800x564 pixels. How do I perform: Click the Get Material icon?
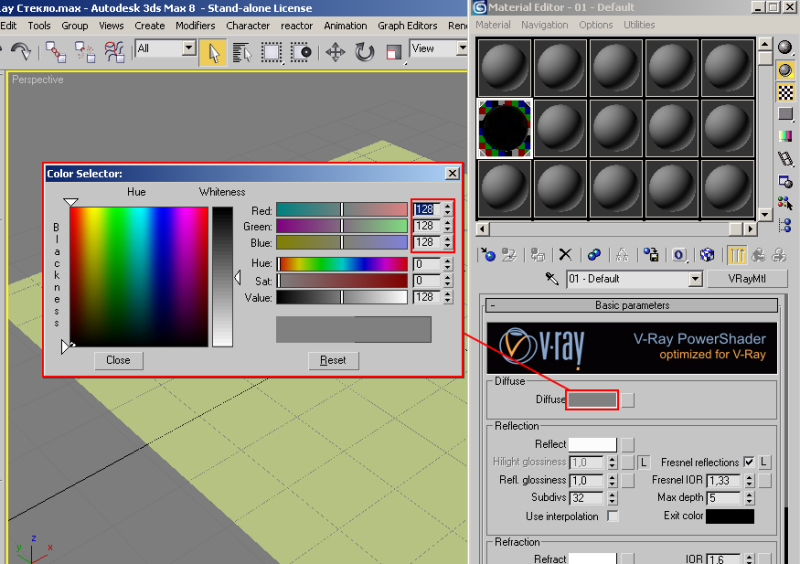pos(488,254)
